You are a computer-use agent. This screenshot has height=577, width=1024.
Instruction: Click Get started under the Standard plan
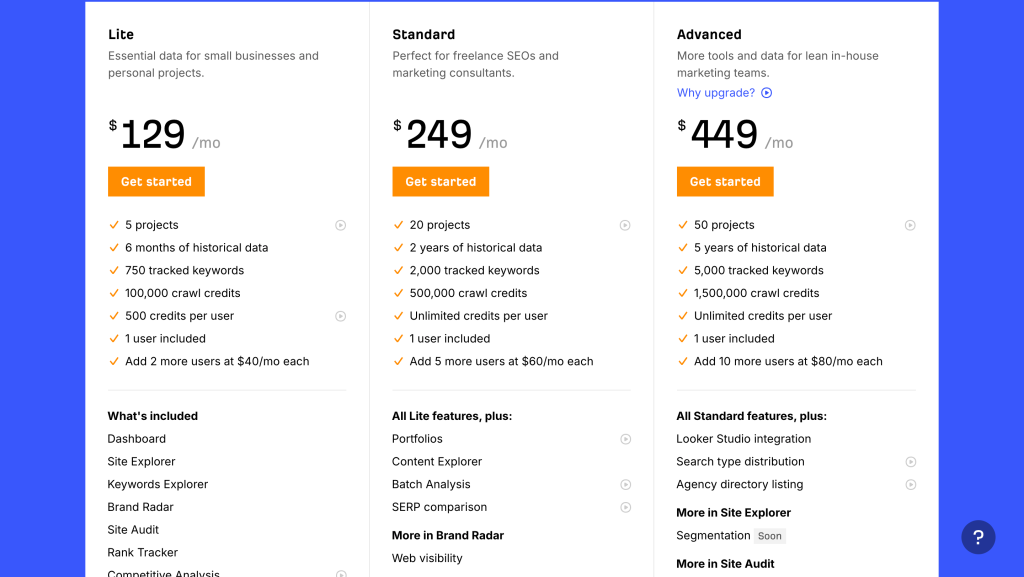[x=440, y=181]
